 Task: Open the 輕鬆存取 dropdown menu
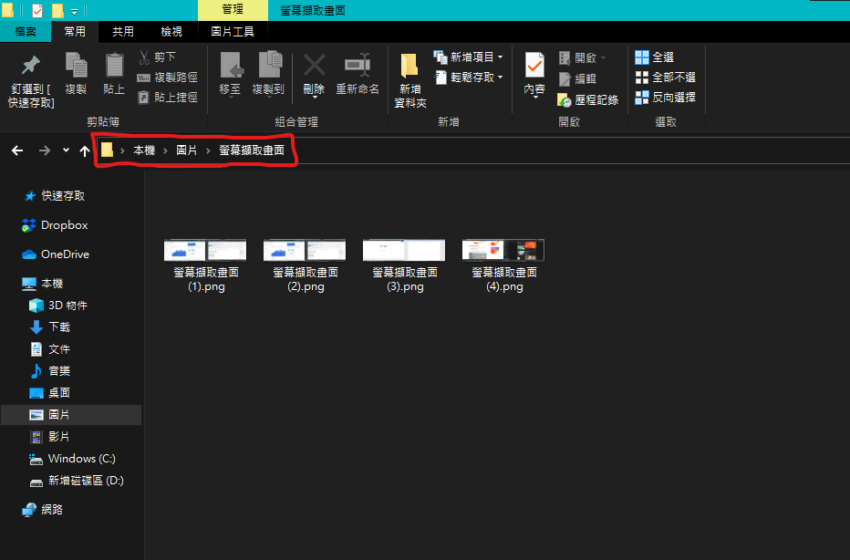point(500,77)
